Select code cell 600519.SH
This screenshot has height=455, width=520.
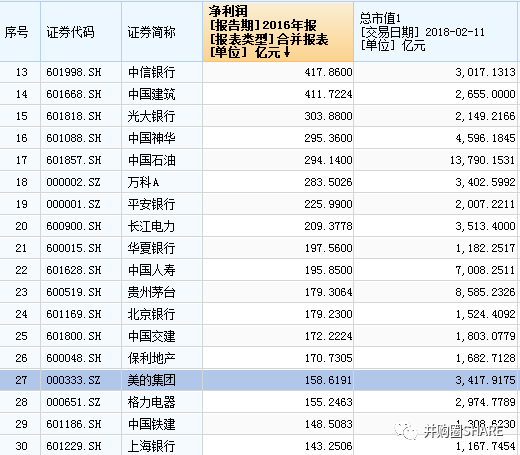(x=81, y=292)
